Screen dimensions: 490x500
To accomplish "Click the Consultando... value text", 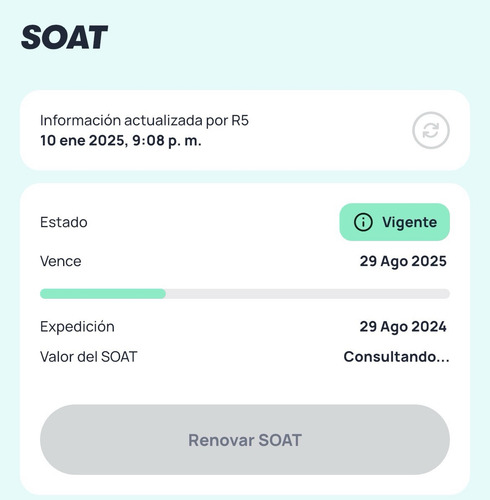I will coord(396,357).
